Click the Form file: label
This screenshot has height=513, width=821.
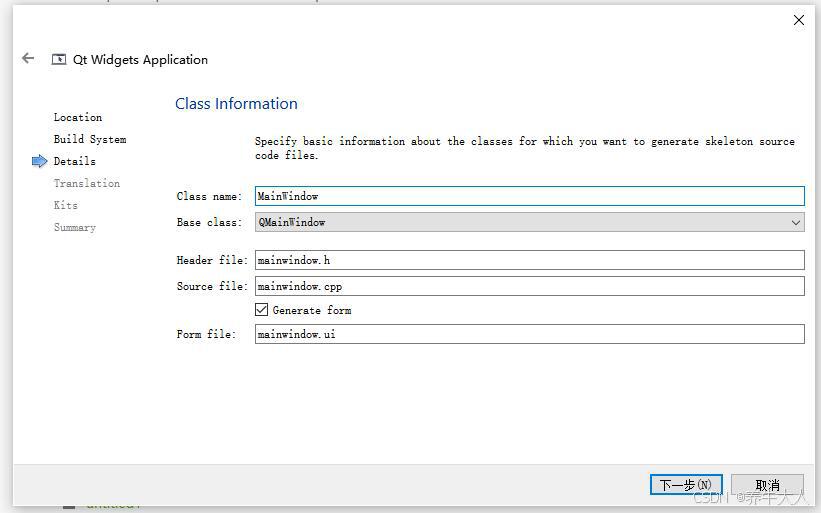point(206,334)
